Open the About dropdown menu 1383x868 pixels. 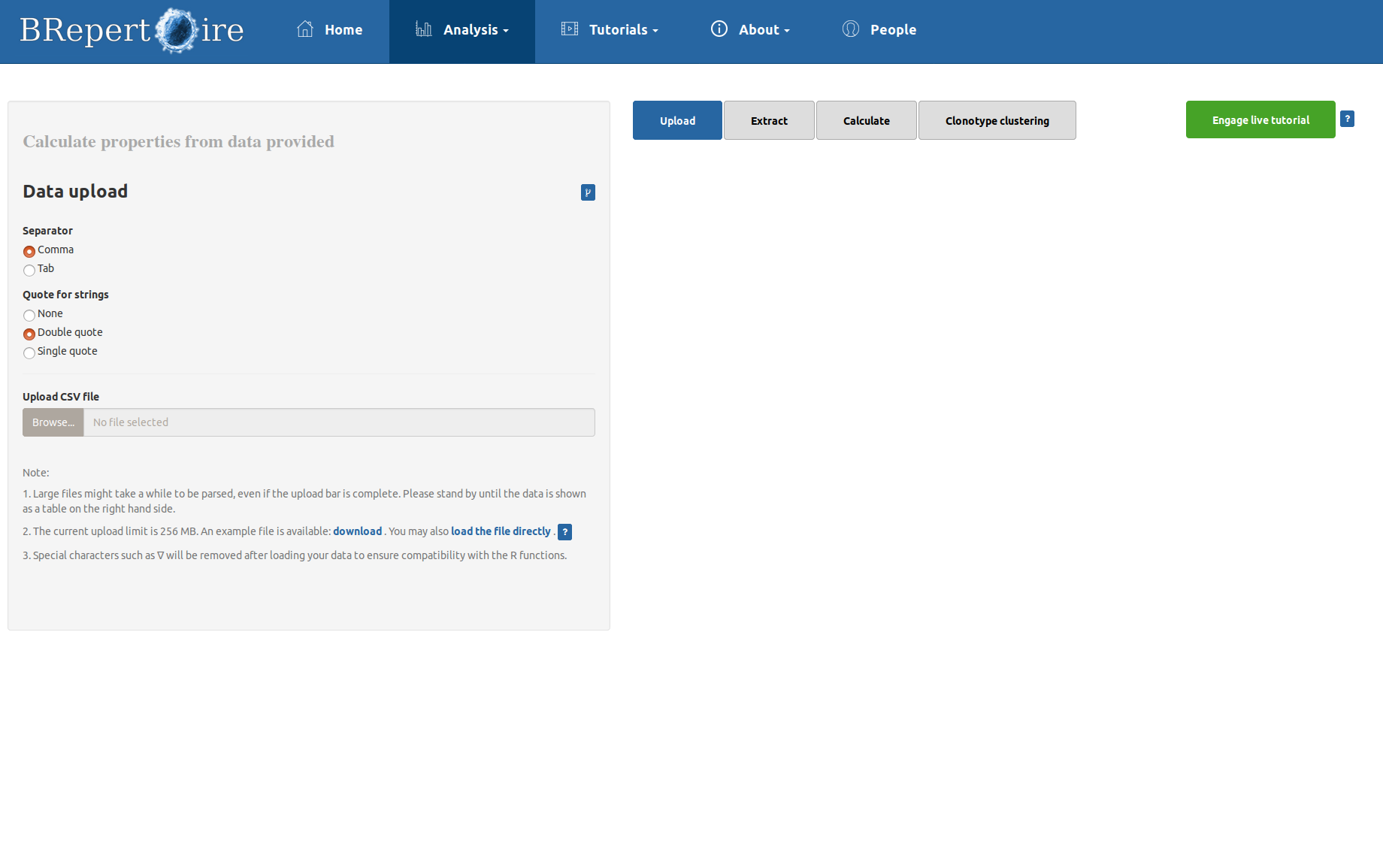(x=764, y=30)
